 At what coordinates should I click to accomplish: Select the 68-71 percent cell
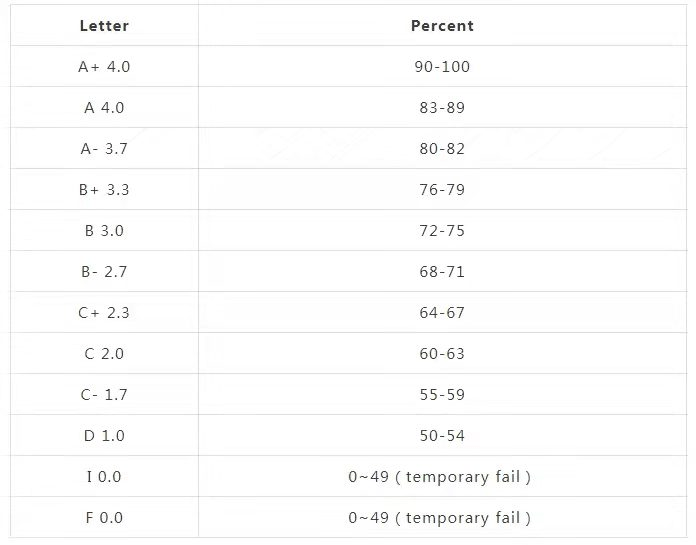click(442, 272)
